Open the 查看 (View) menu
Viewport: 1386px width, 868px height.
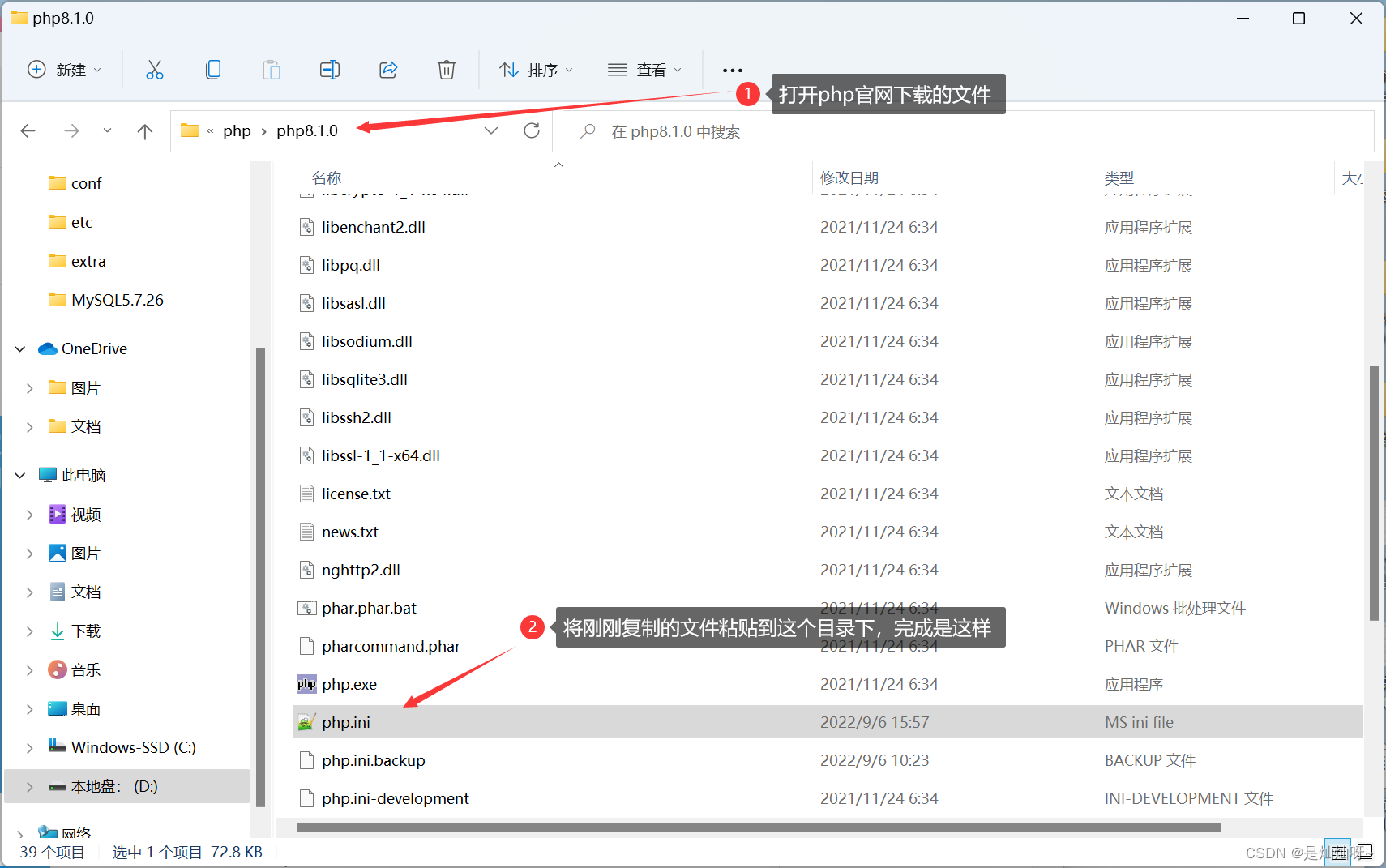click(645, 70)
